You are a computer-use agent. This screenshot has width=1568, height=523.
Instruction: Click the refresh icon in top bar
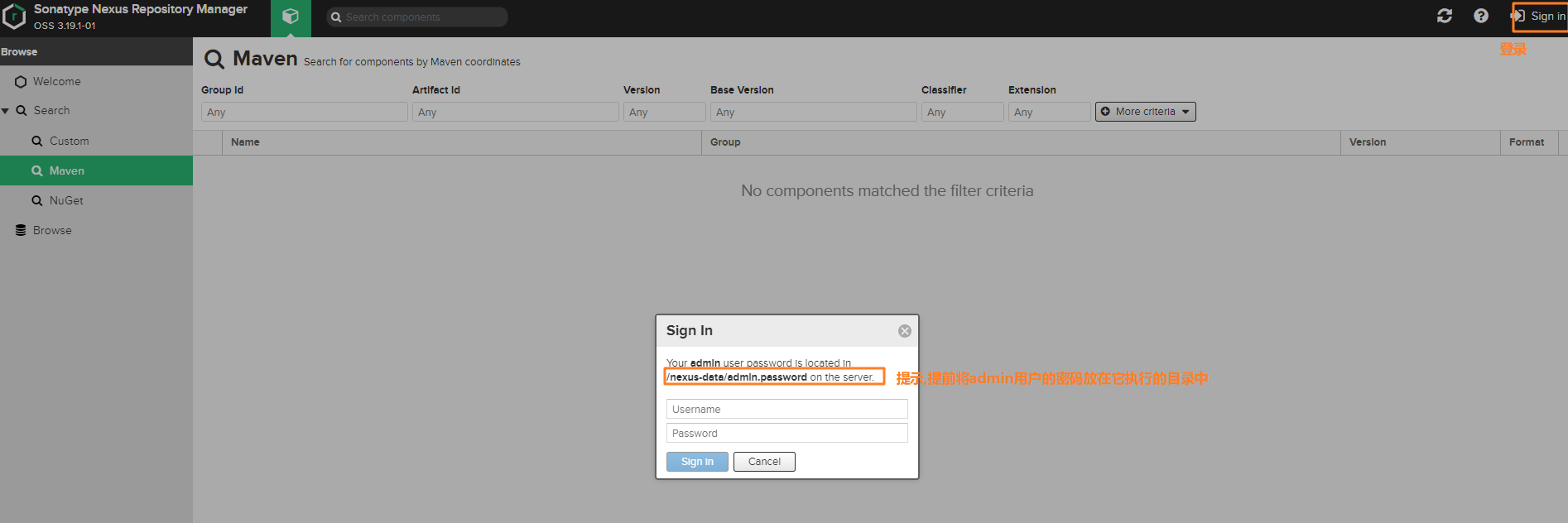(x=1445, y=16)
